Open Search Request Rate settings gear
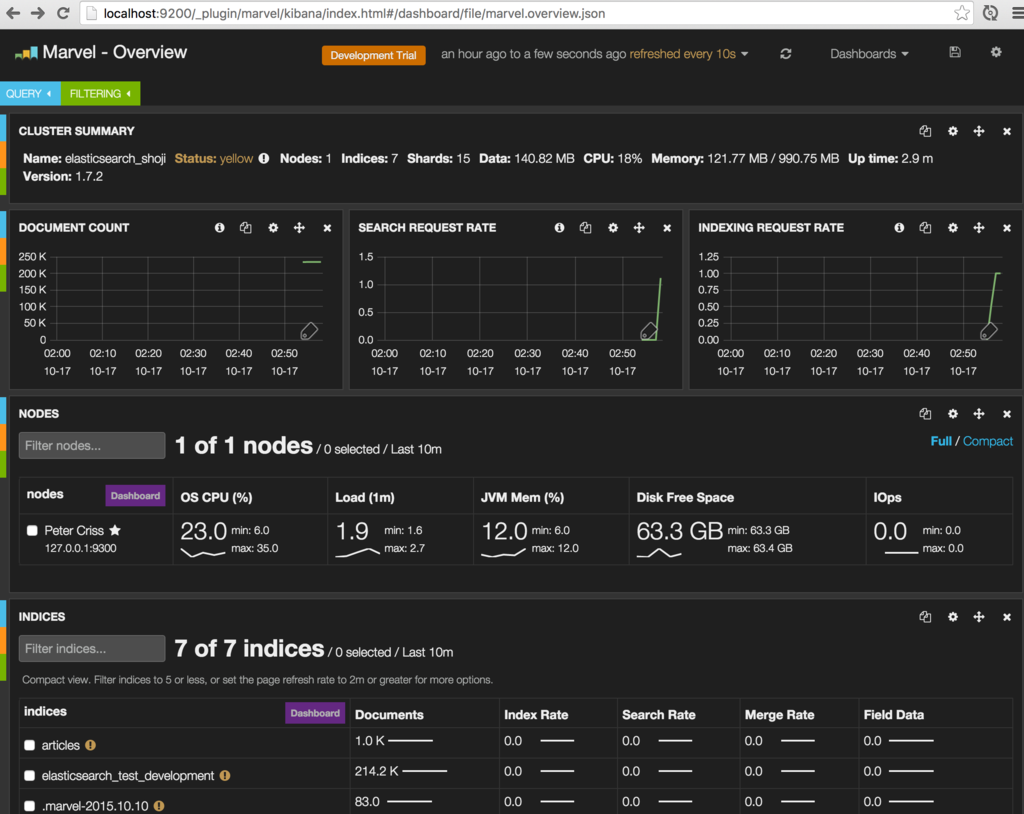This screenshot has width=1024, height=814. pos(613,228)
